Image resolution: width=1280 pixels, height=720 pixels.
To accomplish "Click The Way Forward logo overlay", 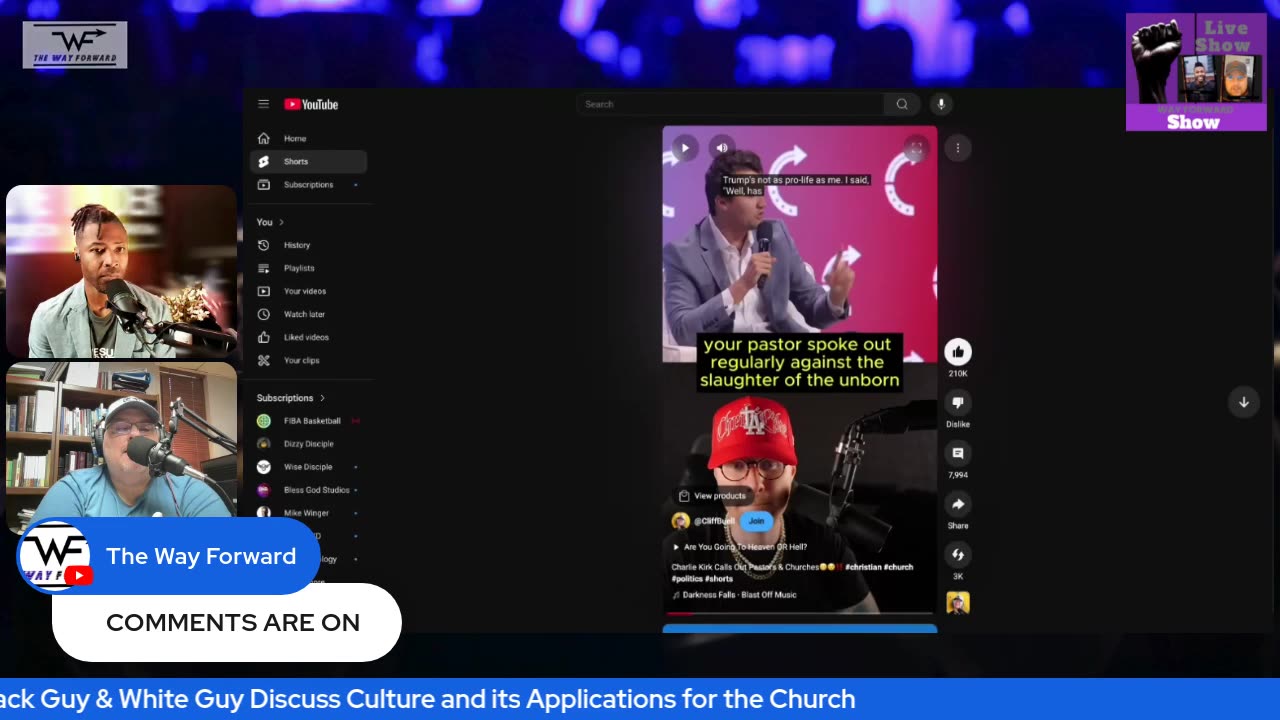I will point(75,45).
